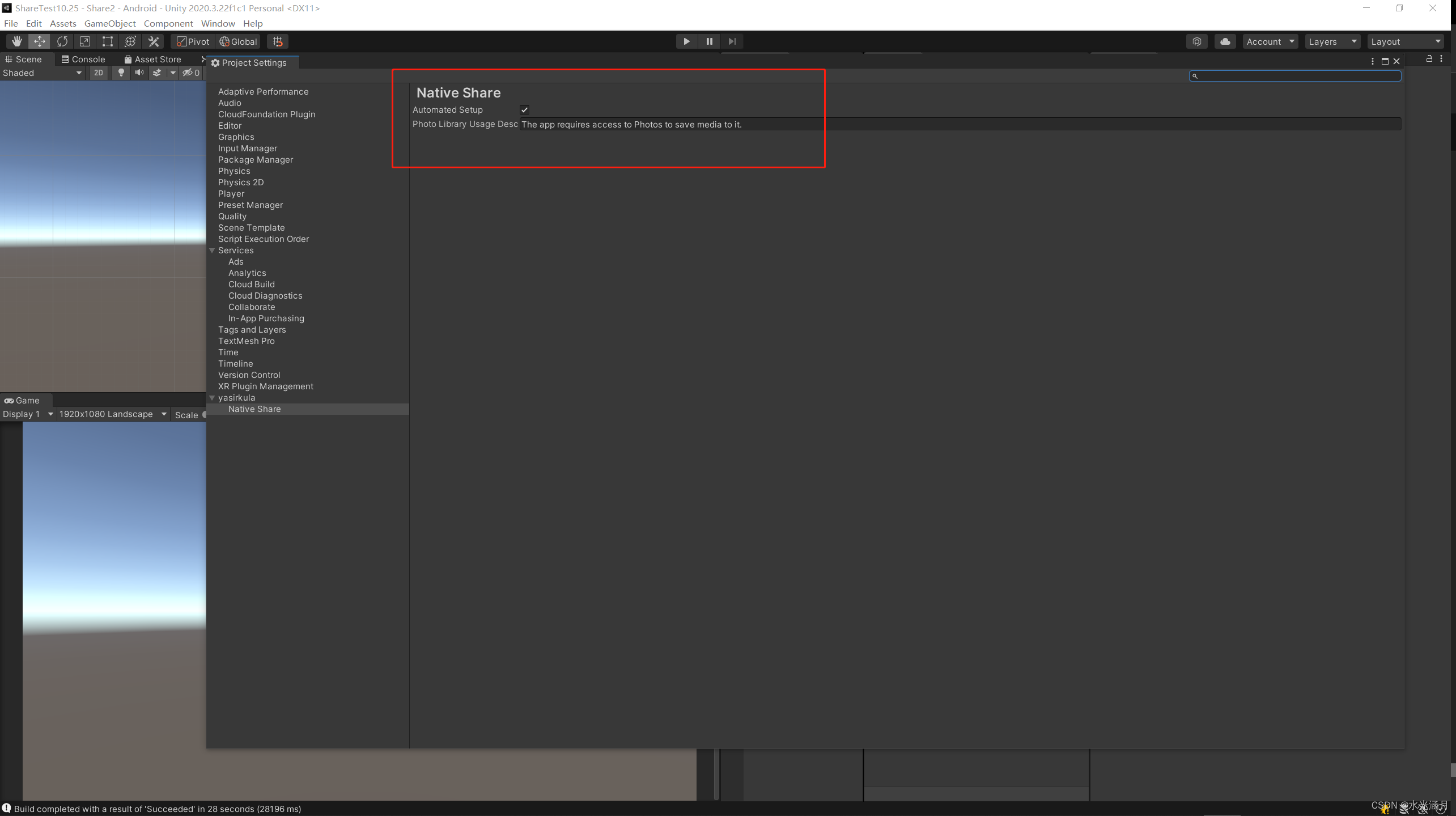Screen dimensions: 1456x816
Task: Open the File menu
Action: 11,23
